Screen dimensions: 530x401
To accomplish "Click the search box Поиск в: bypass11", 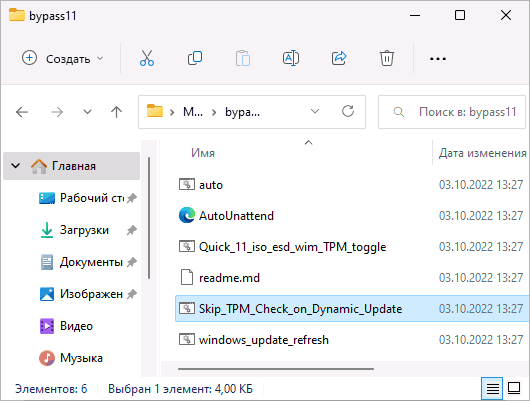I will click(452, 112).
